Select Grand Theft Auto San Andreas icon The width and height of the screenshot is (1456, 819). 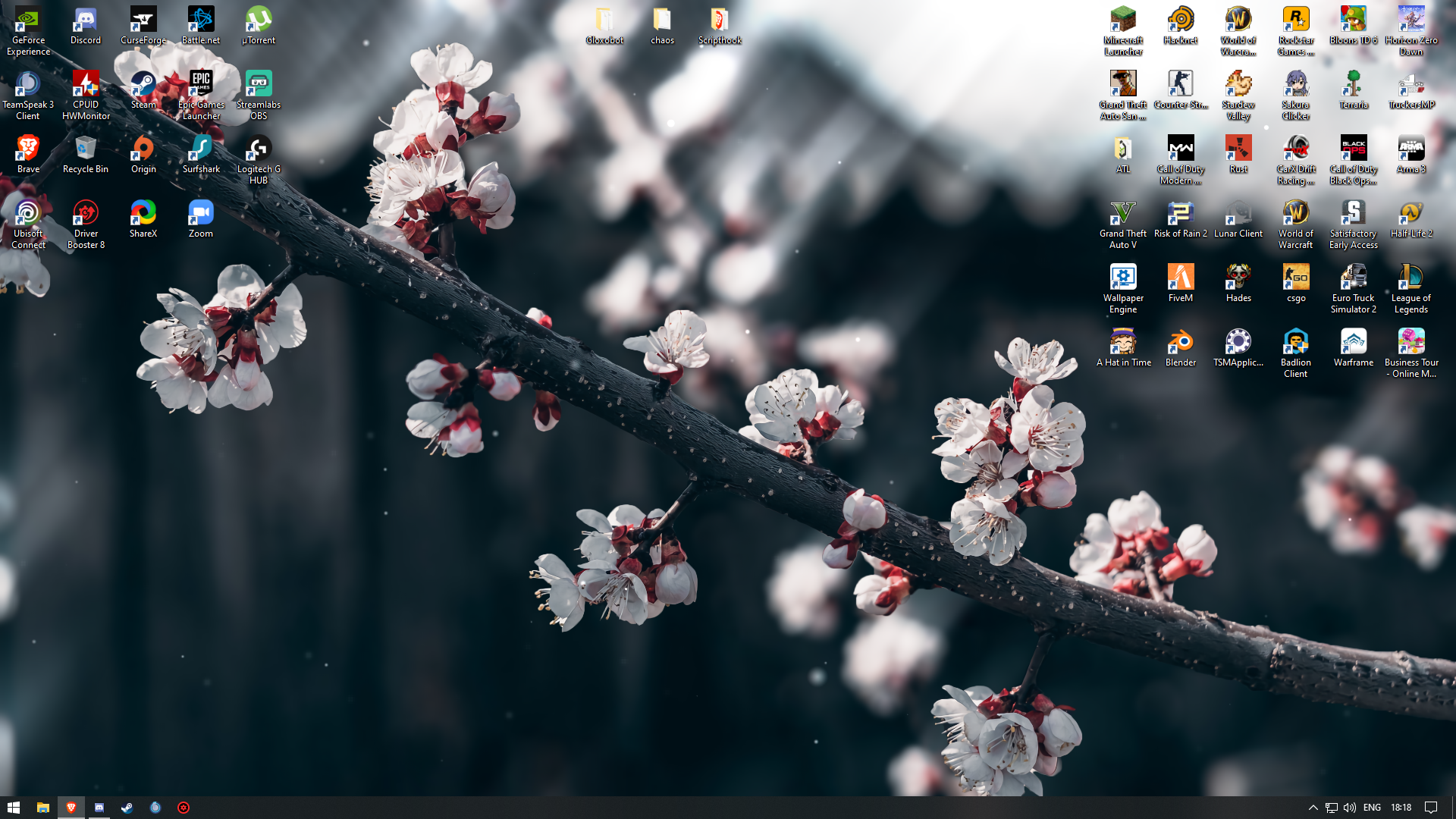tap(1123, 95)
